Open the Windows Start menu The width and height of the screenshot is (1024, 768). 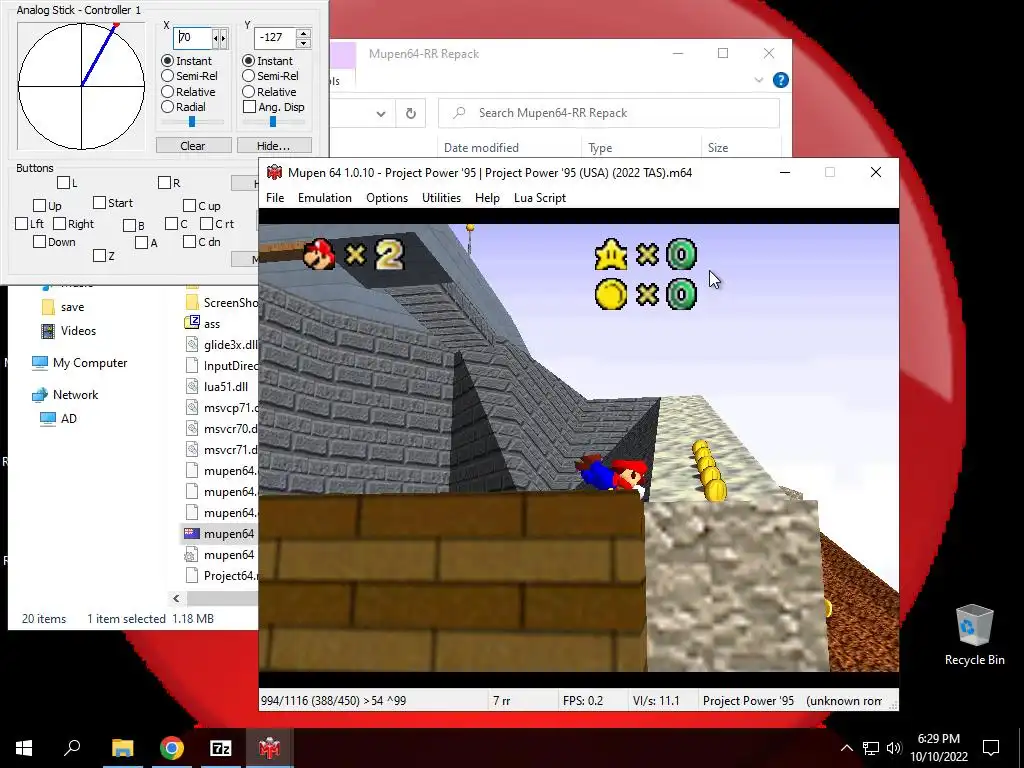[x=24, y=748]
